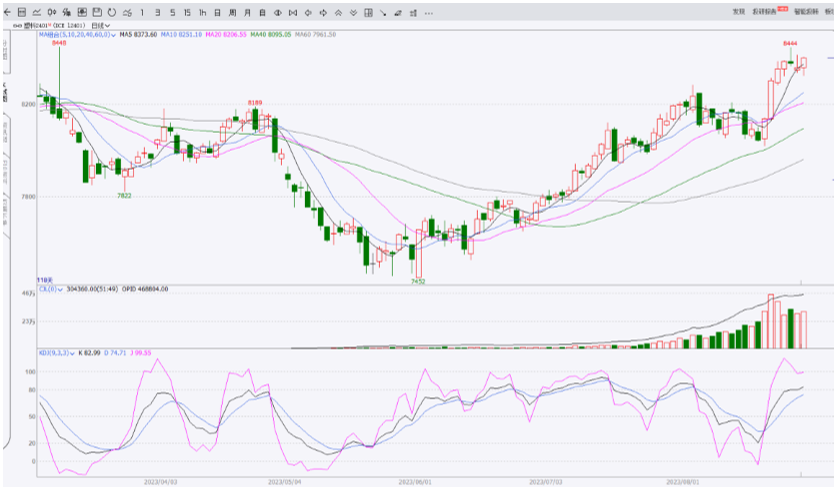The height and width of the screenshot is (490, 837).
Task: Open the line chart view icon
Action: (x=37, y=12)
